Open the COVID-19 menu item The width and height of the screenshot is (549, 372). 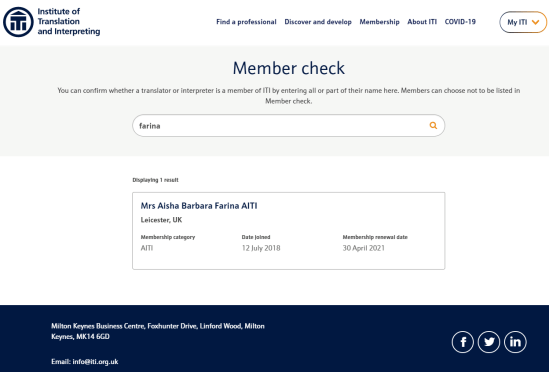[x=460, y=22]
